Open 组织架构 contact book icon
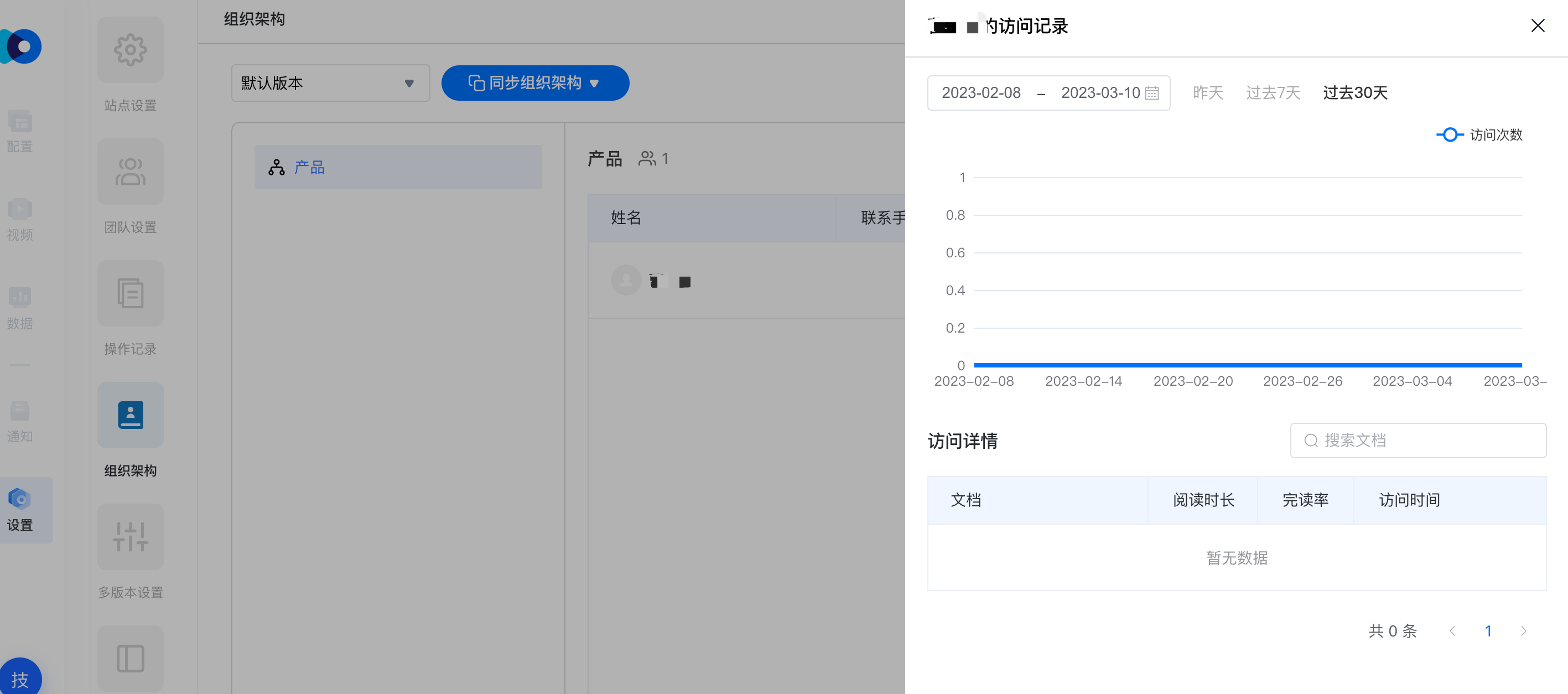Image resolution: width=1568 pixels, height=694 pixels. [x=130, y=415]
